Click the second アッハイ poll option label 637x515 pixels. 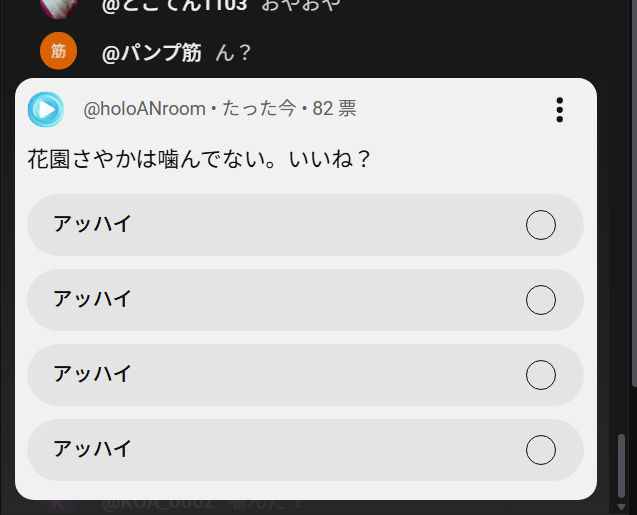(92, 299)
